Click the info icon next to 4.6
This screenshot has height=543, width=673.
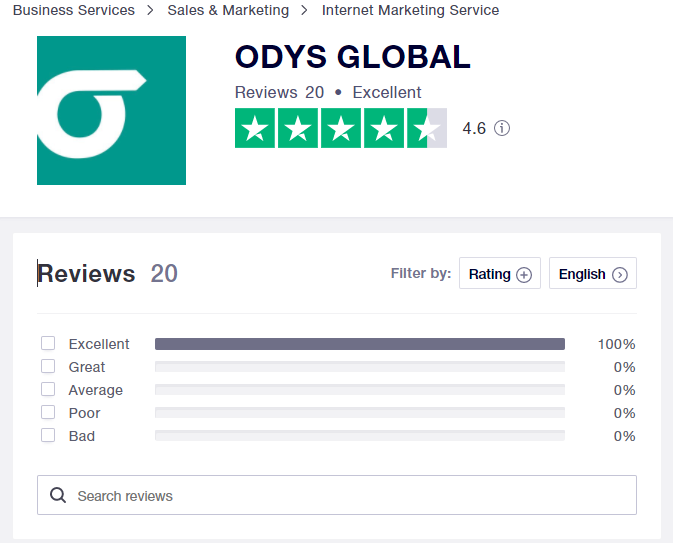502,128
